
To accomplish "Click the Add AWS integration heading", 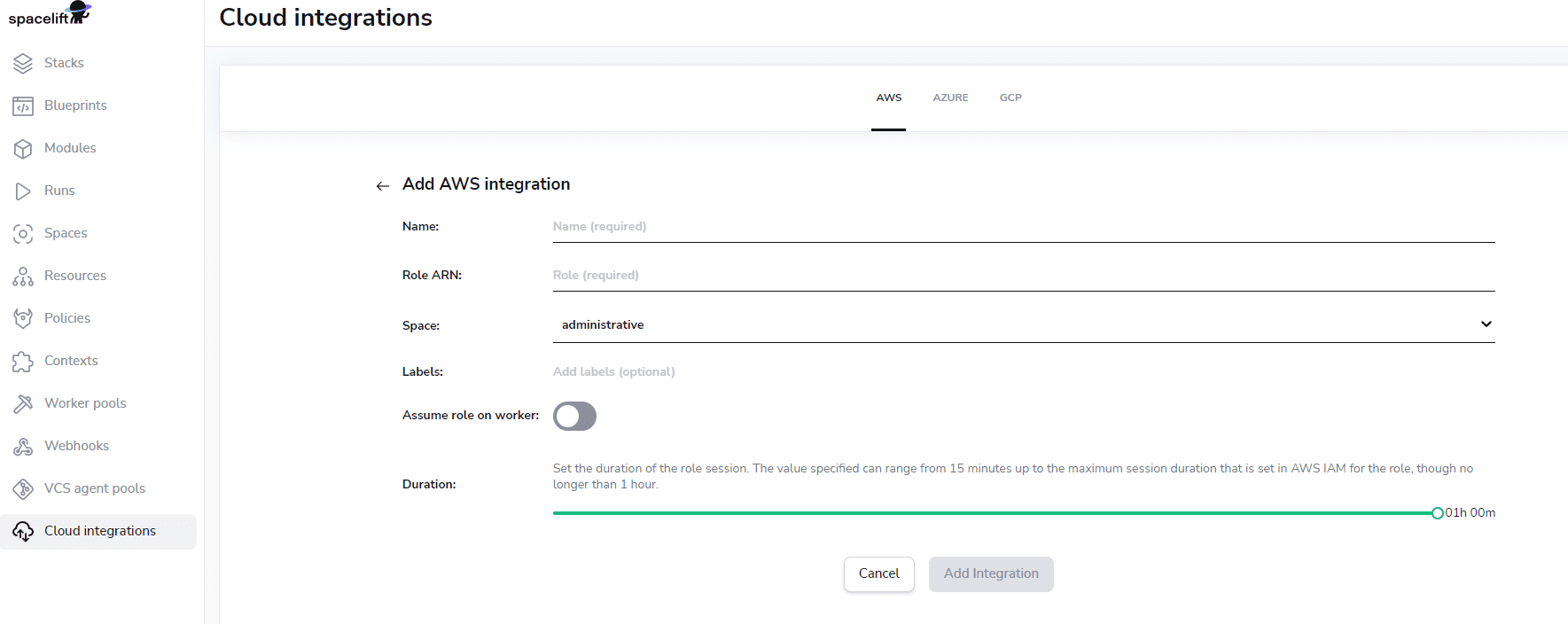I will [486, 184].
